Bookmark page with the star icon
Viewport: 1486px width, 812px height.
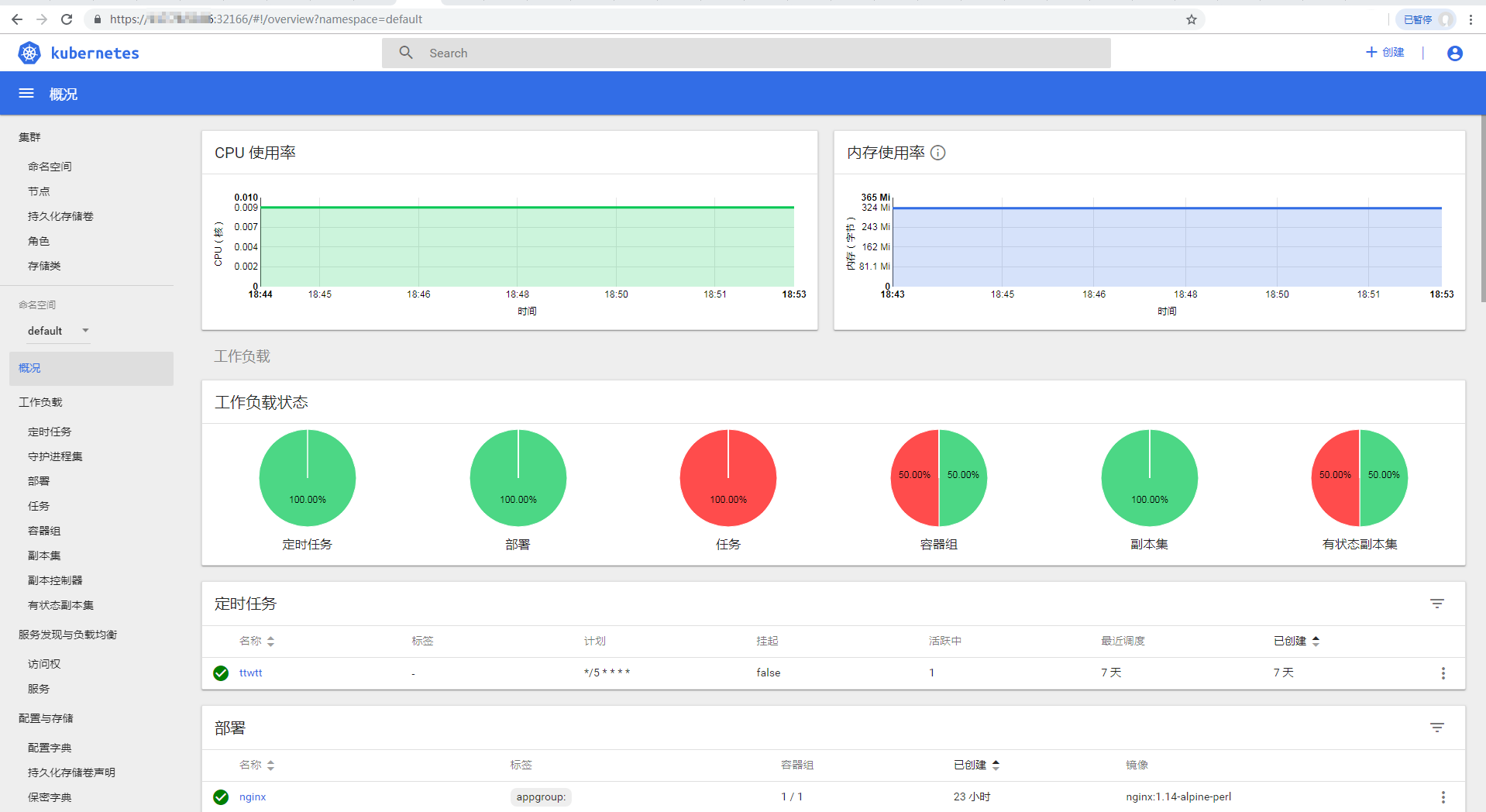pos(1192,19)
